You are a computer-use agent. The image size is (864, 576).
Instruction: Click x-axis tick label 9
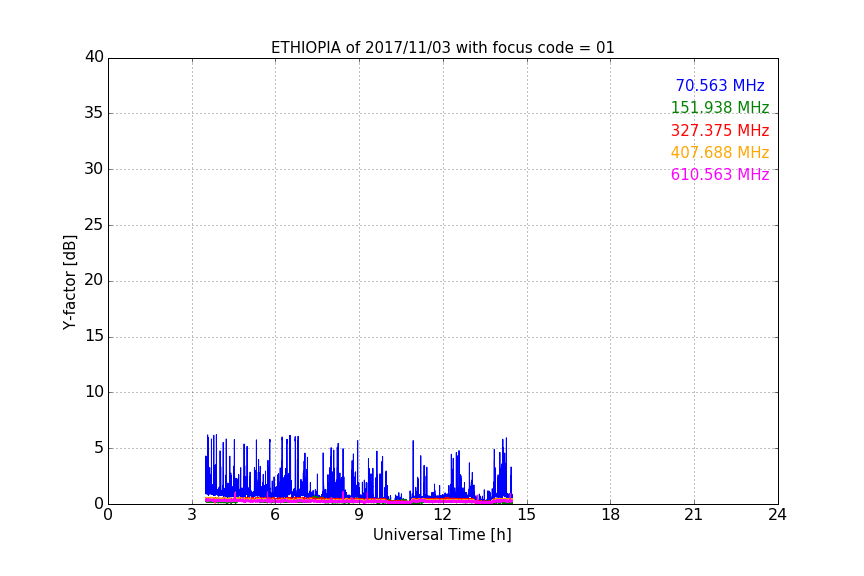359,515
